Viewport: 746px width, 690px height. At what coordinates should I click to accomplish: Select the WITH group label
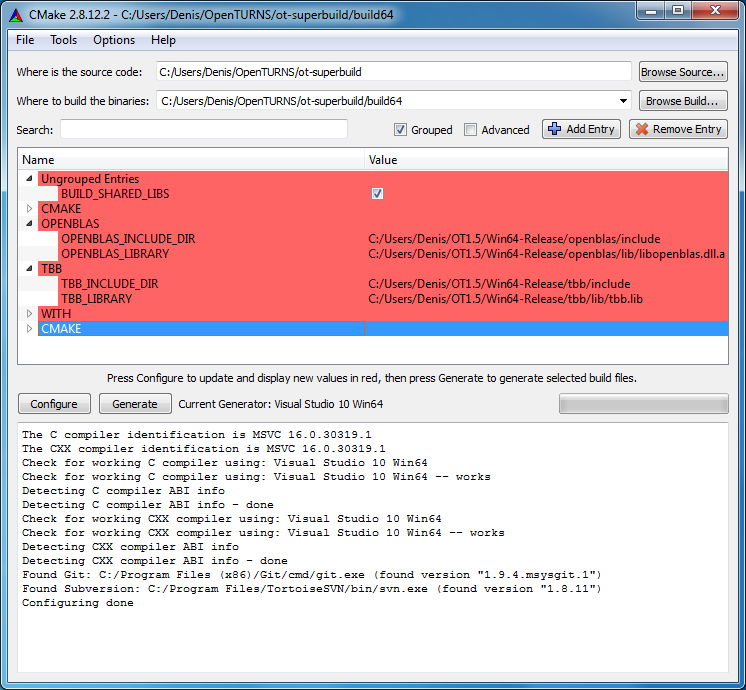[56, 314]
